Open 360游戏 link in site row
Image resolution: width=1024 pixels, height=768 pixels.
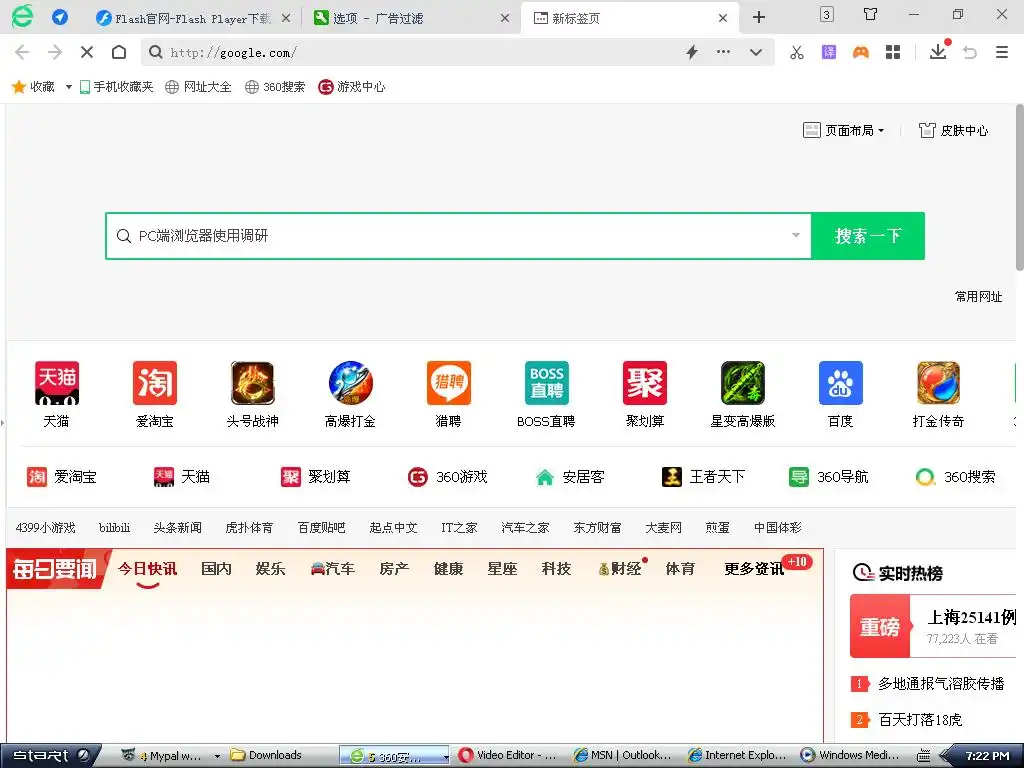447,477
